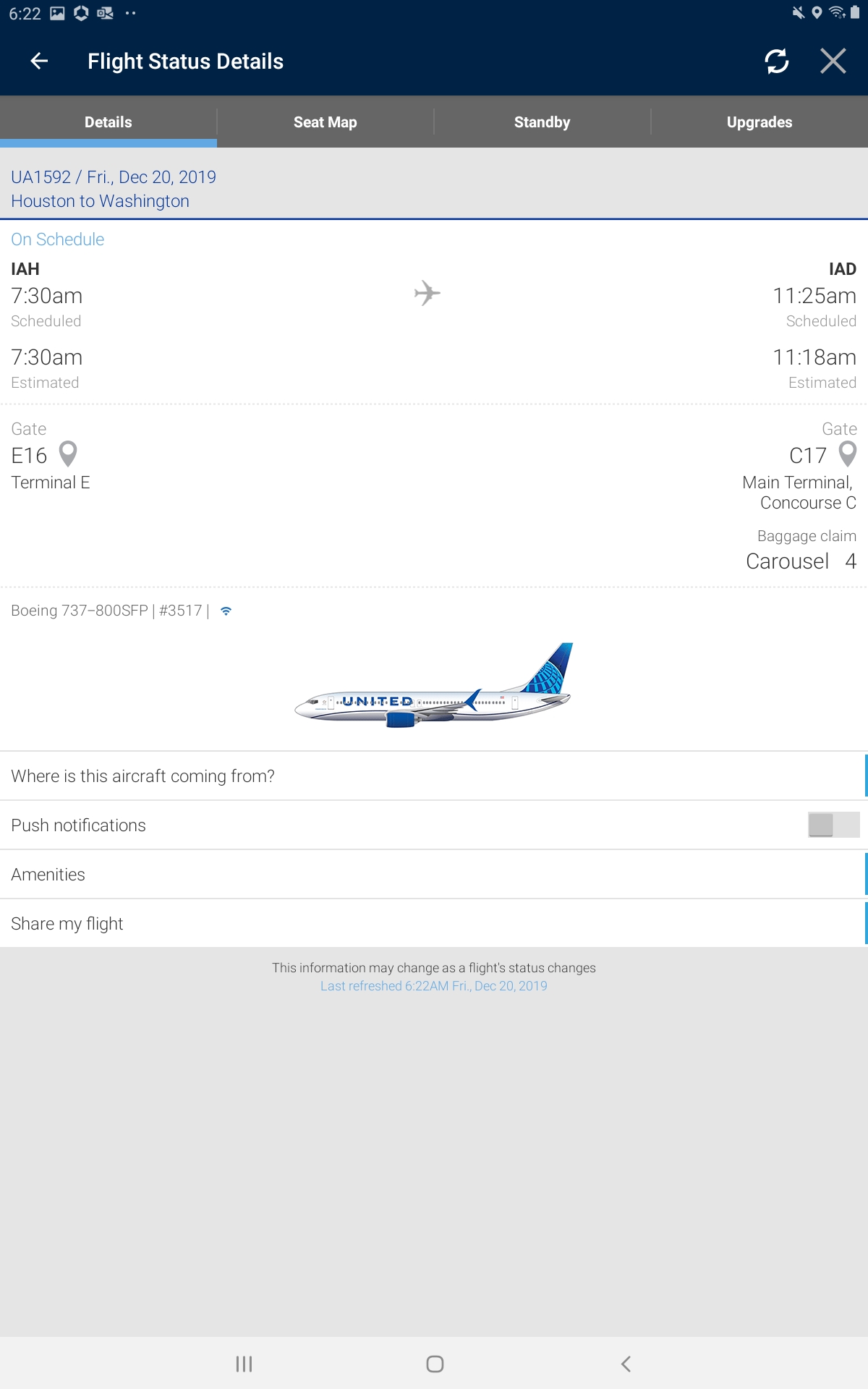Tap the Android recent apps button
Viewport: 868px width, 1389px height.
[x=244, y=1364]
